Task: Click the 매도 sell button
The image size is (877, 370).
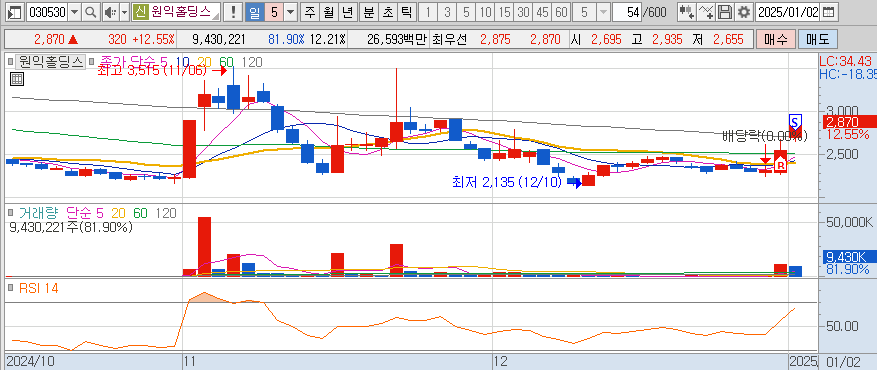Action: tap(818, 39)
